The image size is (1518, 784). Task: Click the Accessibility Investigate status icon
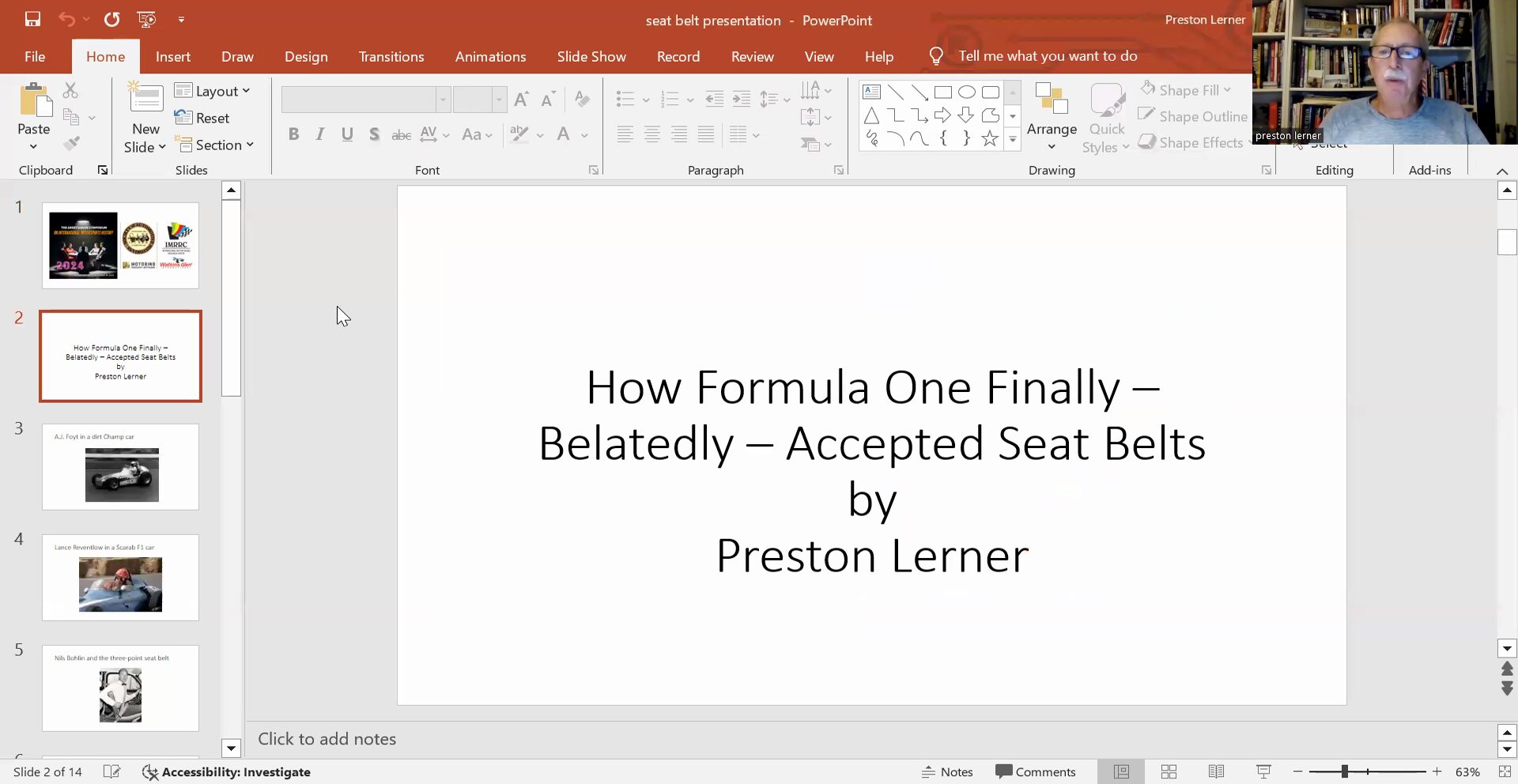pos(226,772)
